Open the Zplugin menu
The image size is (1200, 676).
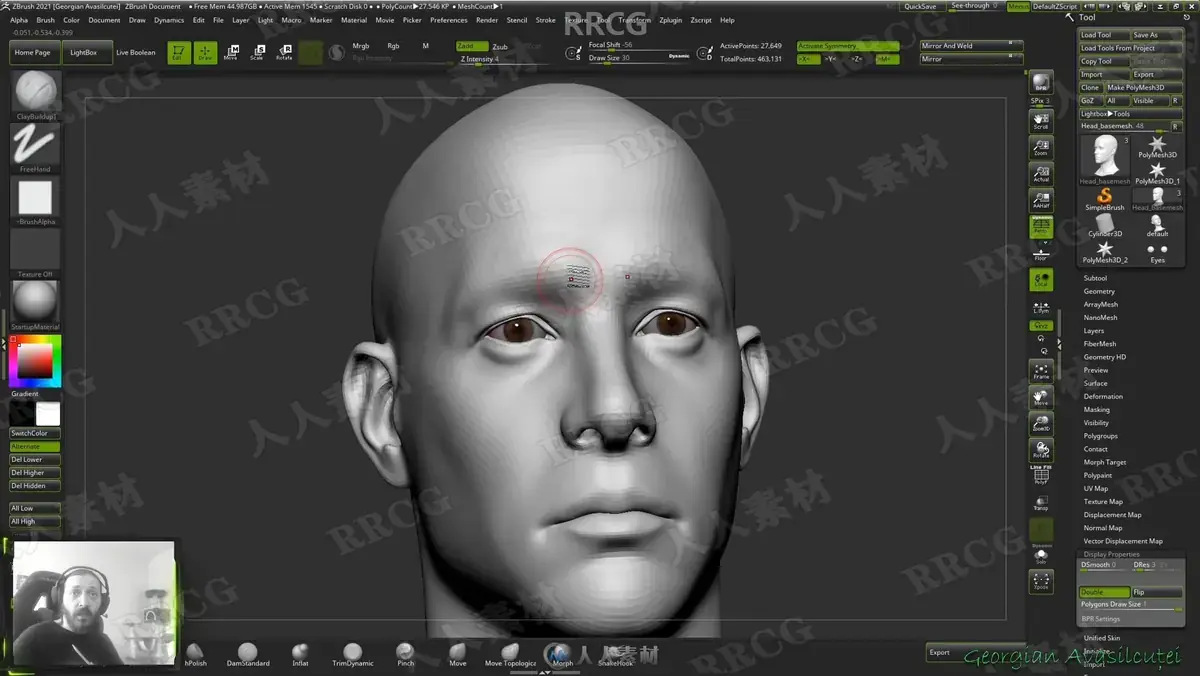pos(671,20)
